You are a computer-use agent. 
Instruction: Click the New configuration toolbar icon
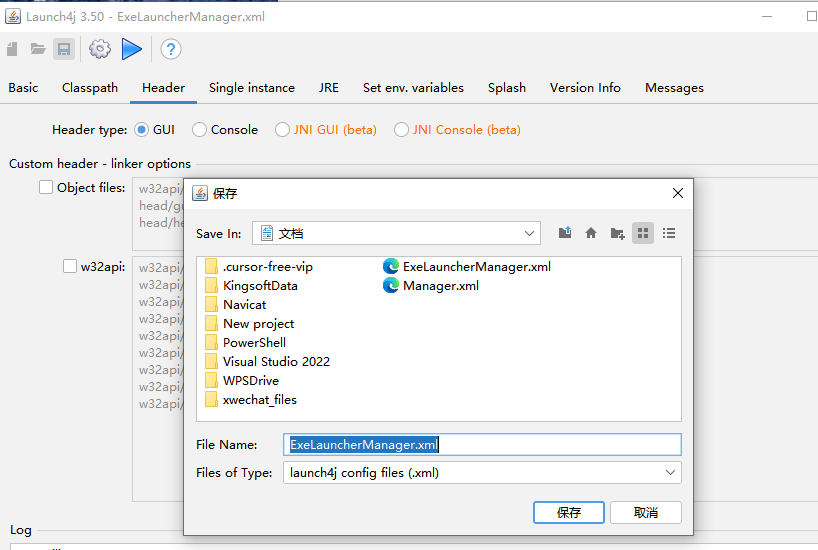pyautogui.click(x=12, y=49)
